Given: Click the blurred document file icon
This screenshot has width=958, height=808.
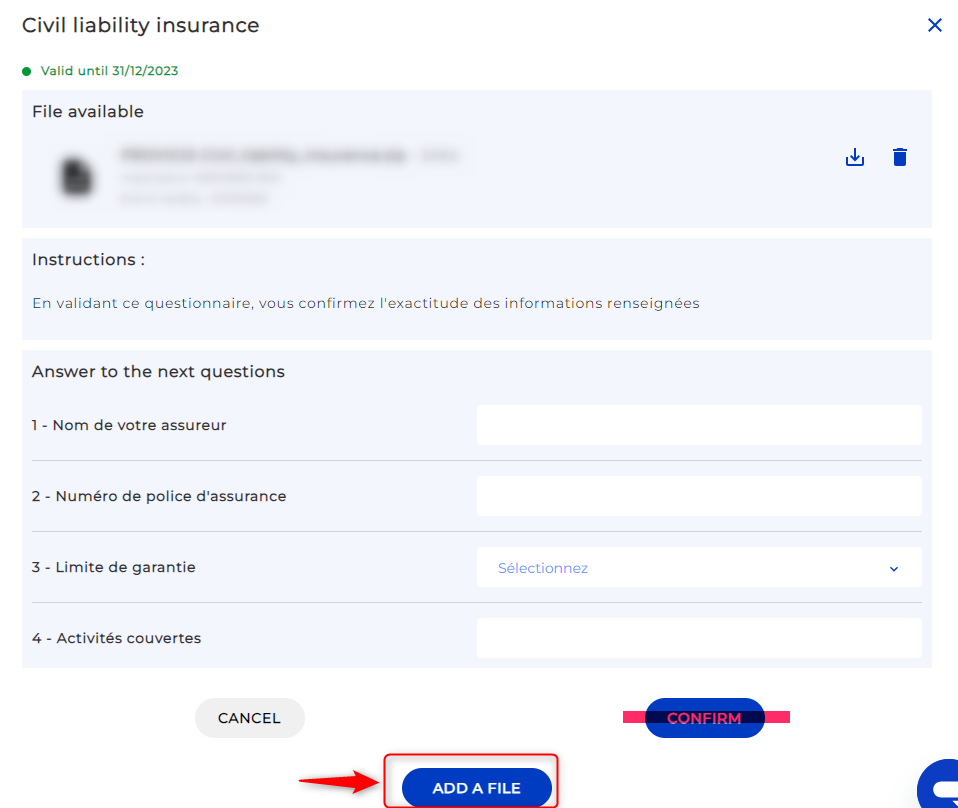Looking at the screenshot, I should click(77, 177).
